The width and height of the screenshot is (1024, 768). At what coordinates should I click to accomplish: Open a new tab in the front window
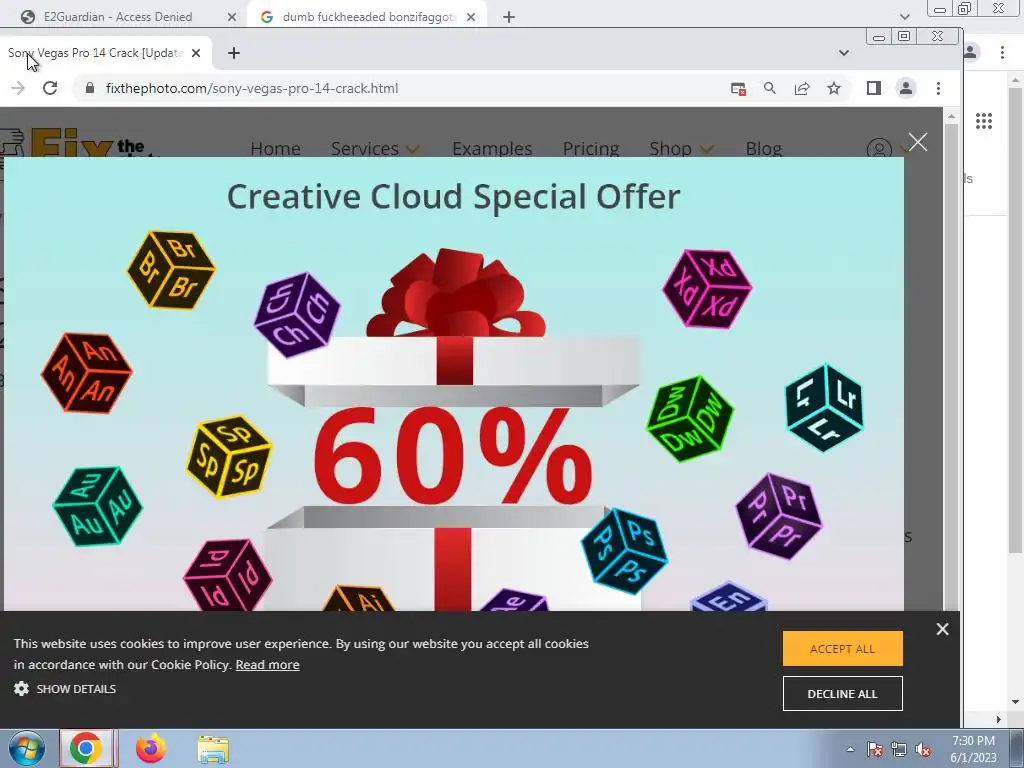pos(234,53)
